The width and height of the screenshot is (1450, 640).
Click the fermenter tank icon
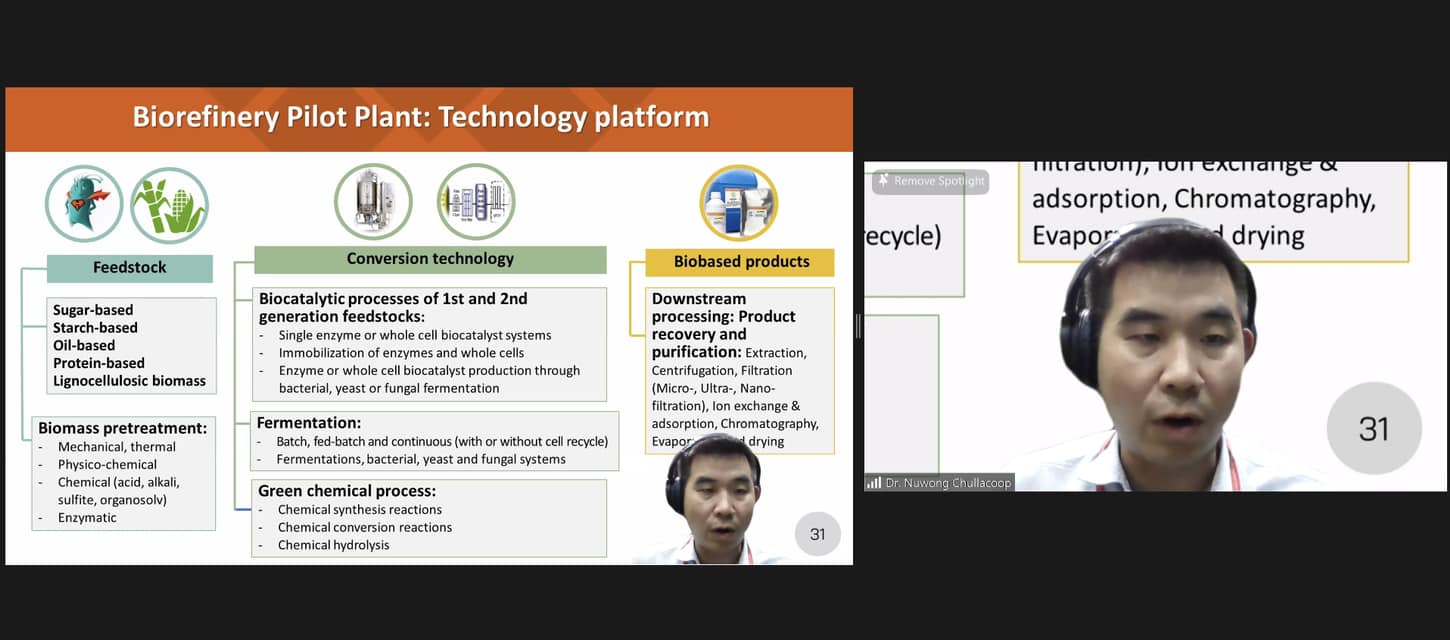[373, 202]
